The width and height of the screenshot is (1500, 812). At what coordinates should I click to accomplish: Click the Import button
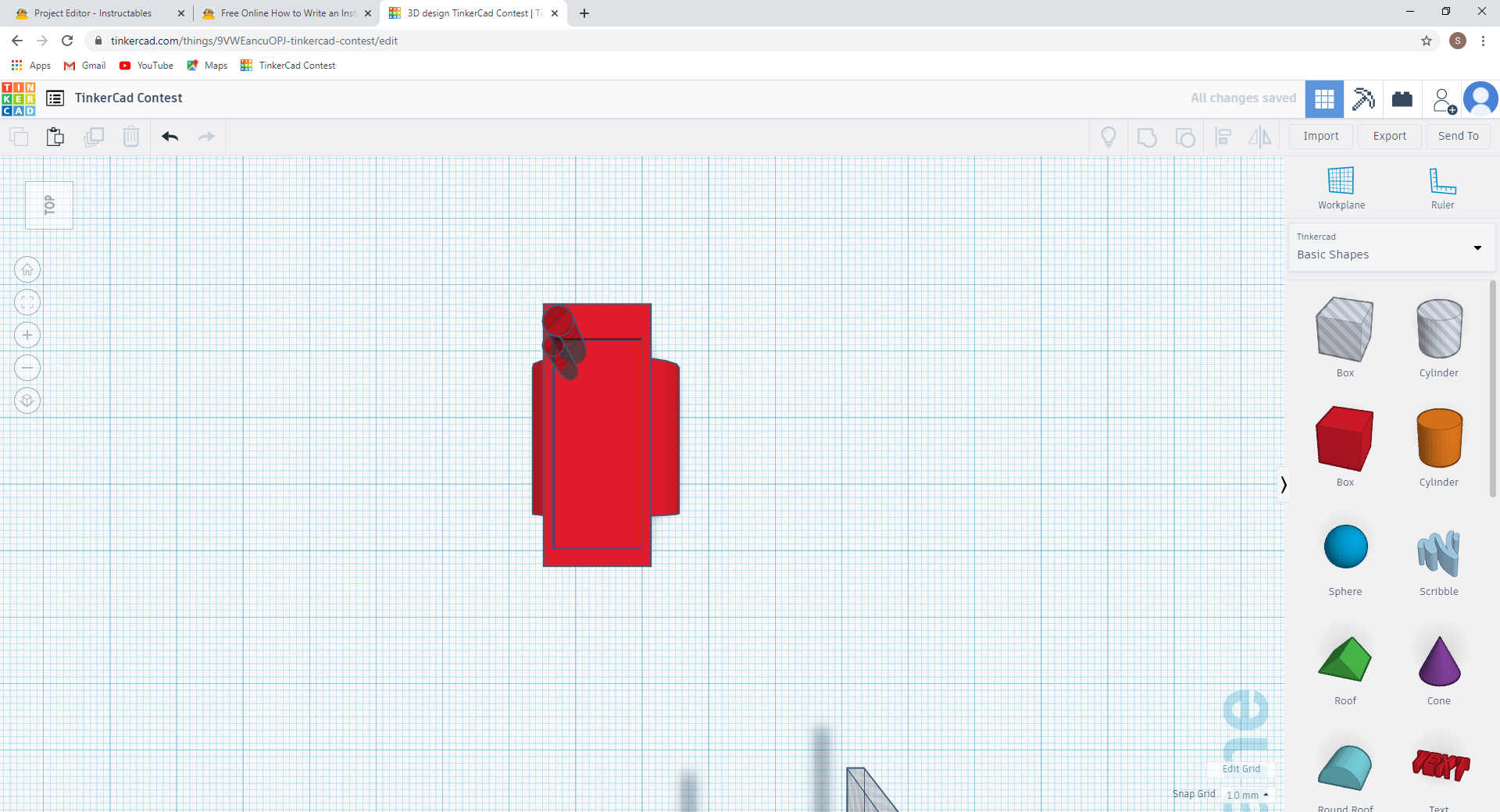tap(1321, 137)
